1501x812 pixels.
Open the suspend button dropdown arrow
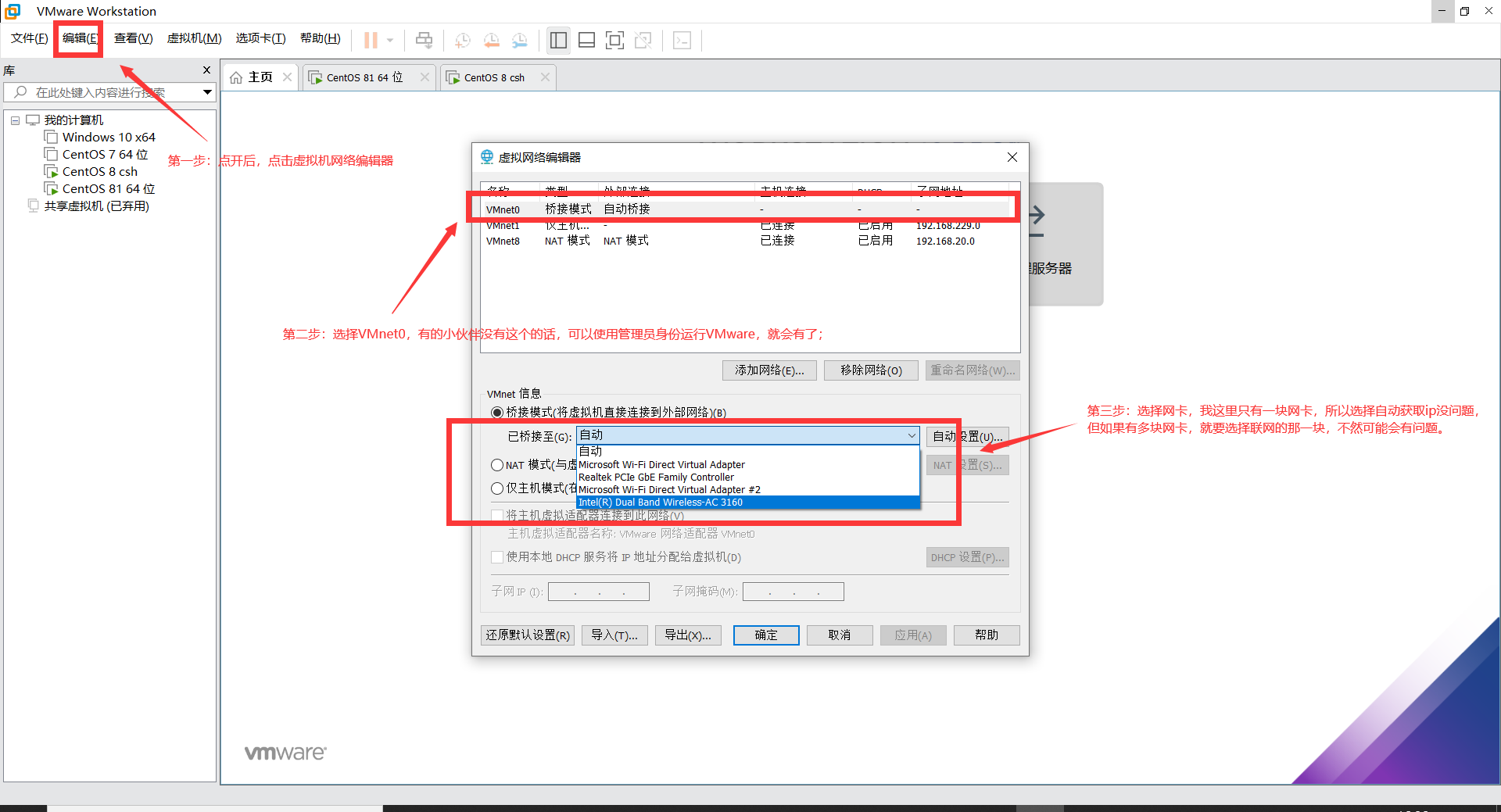(x=389, y=40)
